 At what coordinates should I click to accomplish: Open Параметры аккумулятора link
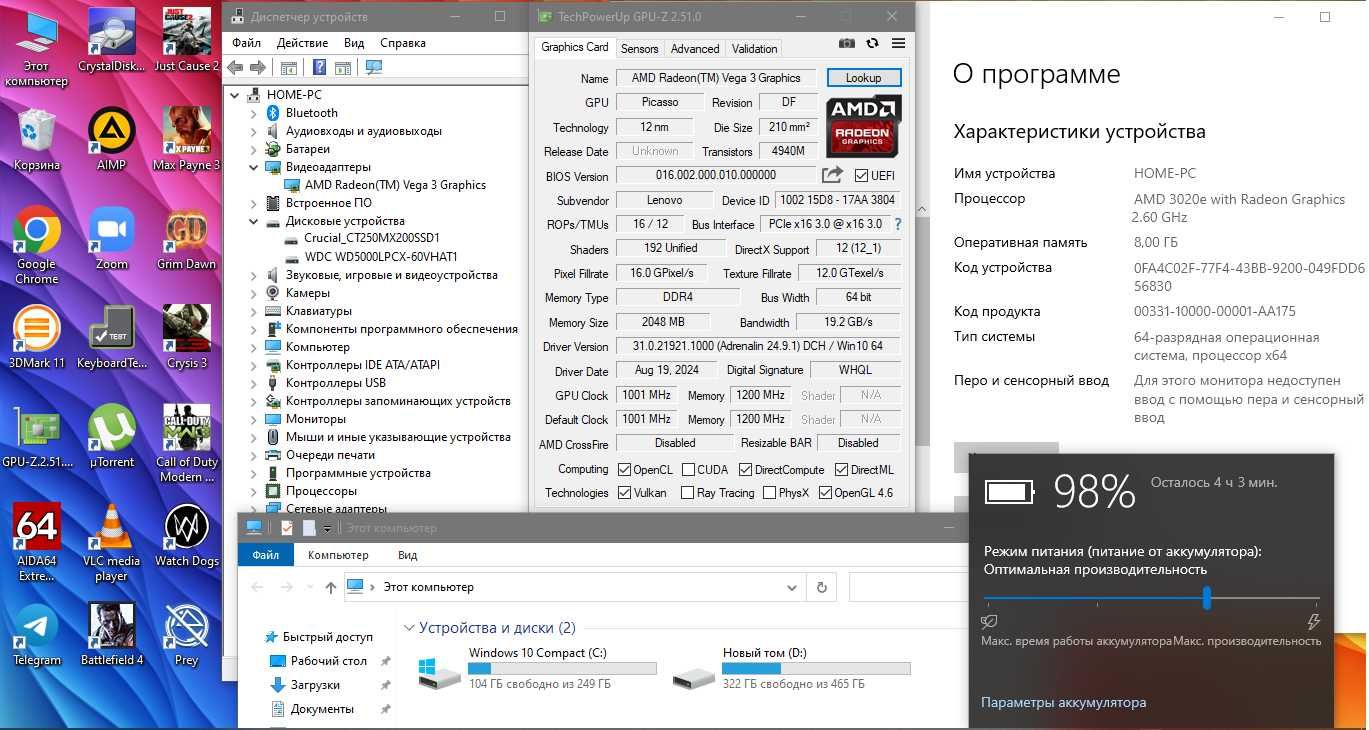tap(1063, 702)
